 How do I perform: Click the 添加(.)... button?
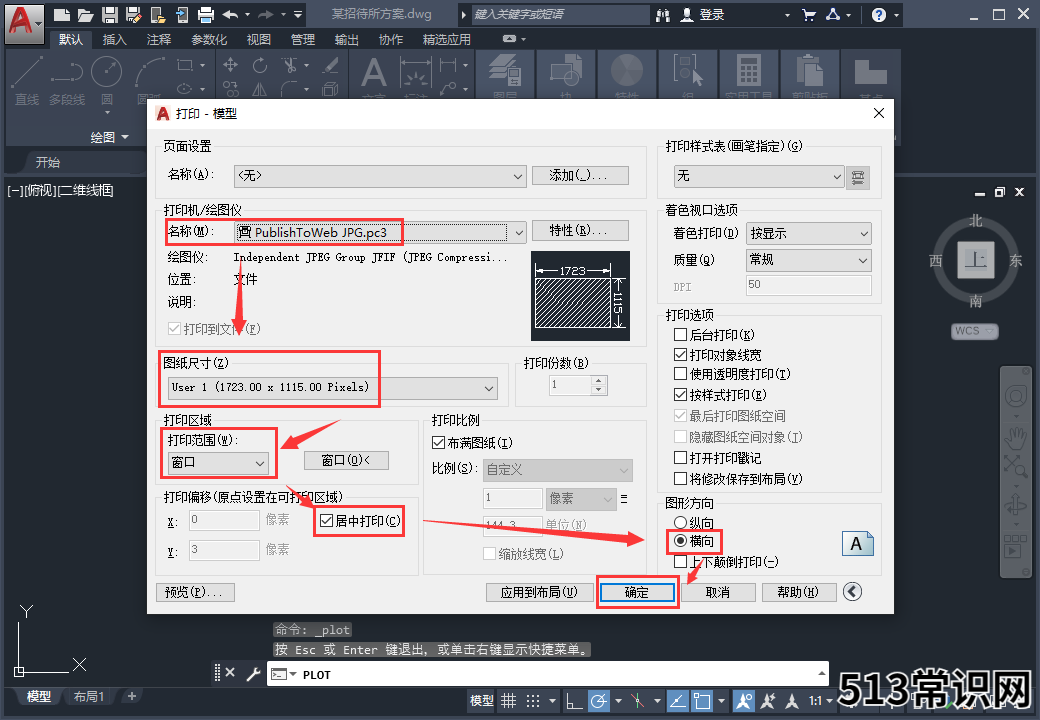click(580, 175)
